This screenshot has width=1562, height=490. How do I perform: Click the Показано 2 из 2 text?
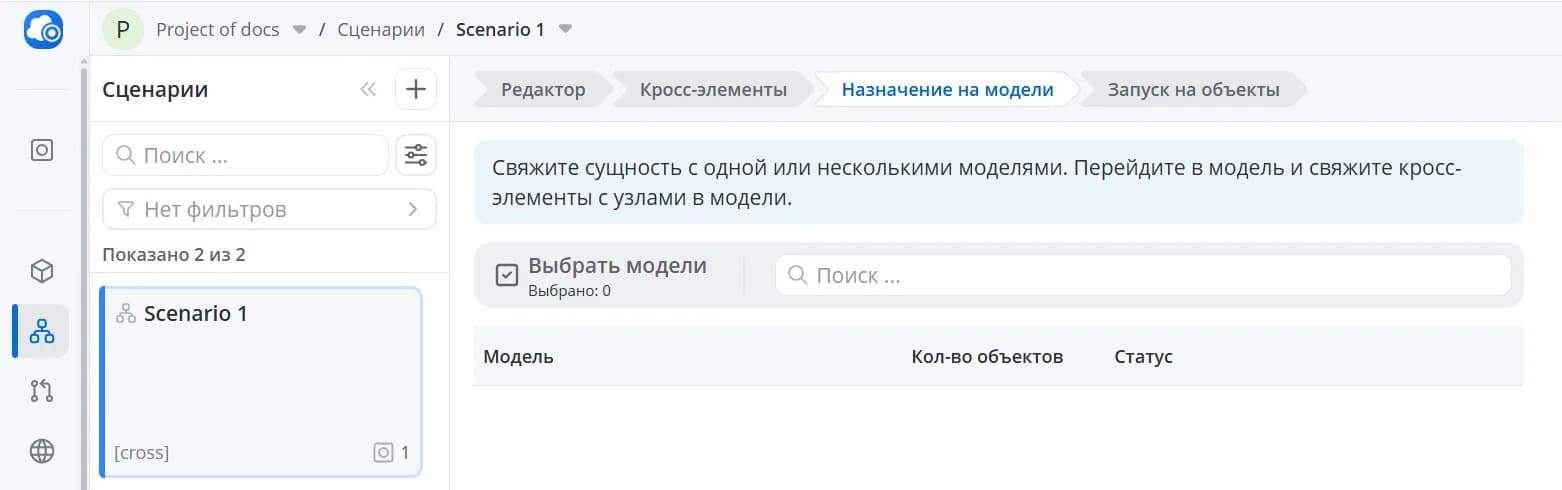tap(174, 255)
